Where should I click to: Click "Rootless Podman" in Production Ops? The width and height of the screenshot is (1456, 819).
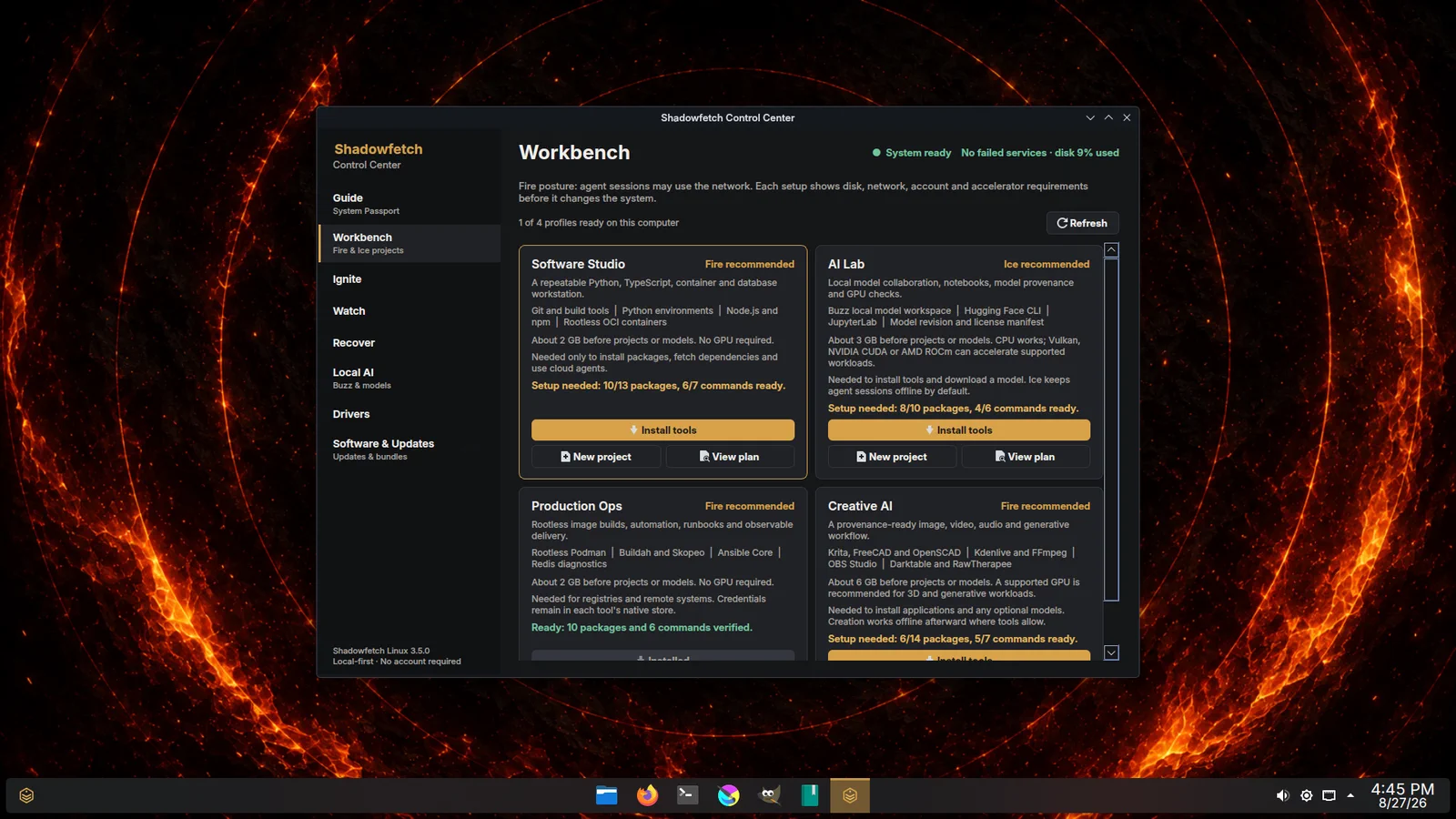point(569,552)
